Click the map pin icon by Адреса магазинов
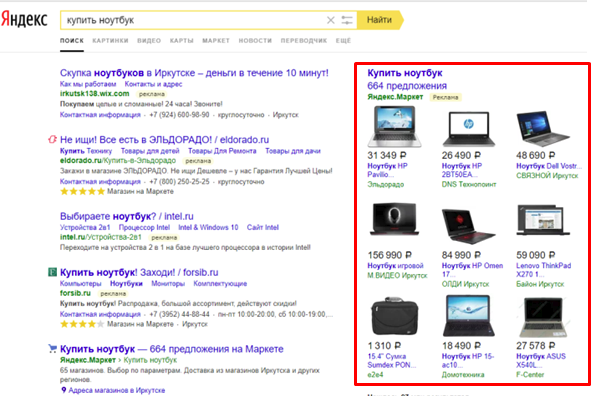Image resolution: width=602 pixels, height=396 pixels. (x=64, y=390)
